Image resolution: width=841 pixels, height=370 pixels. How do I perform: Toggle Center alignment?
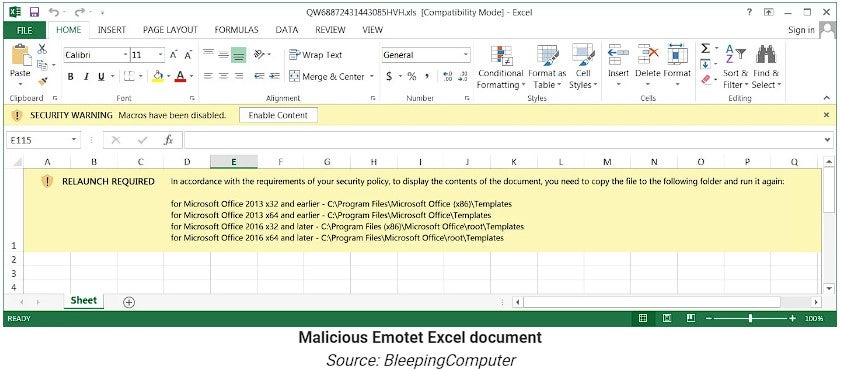point(224,76)
